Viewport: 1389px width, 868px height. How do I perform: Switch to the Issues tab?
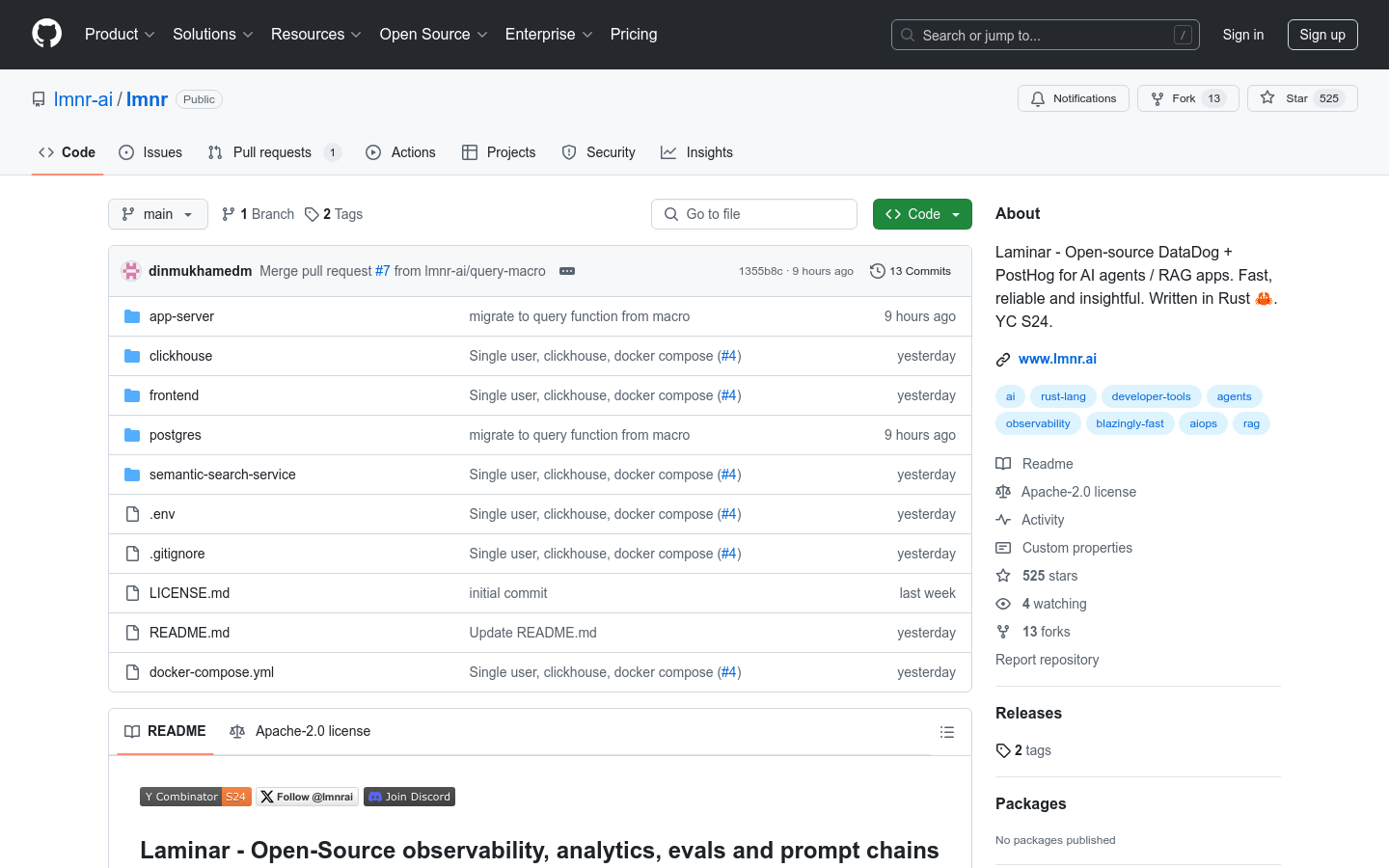pos(150,152)
